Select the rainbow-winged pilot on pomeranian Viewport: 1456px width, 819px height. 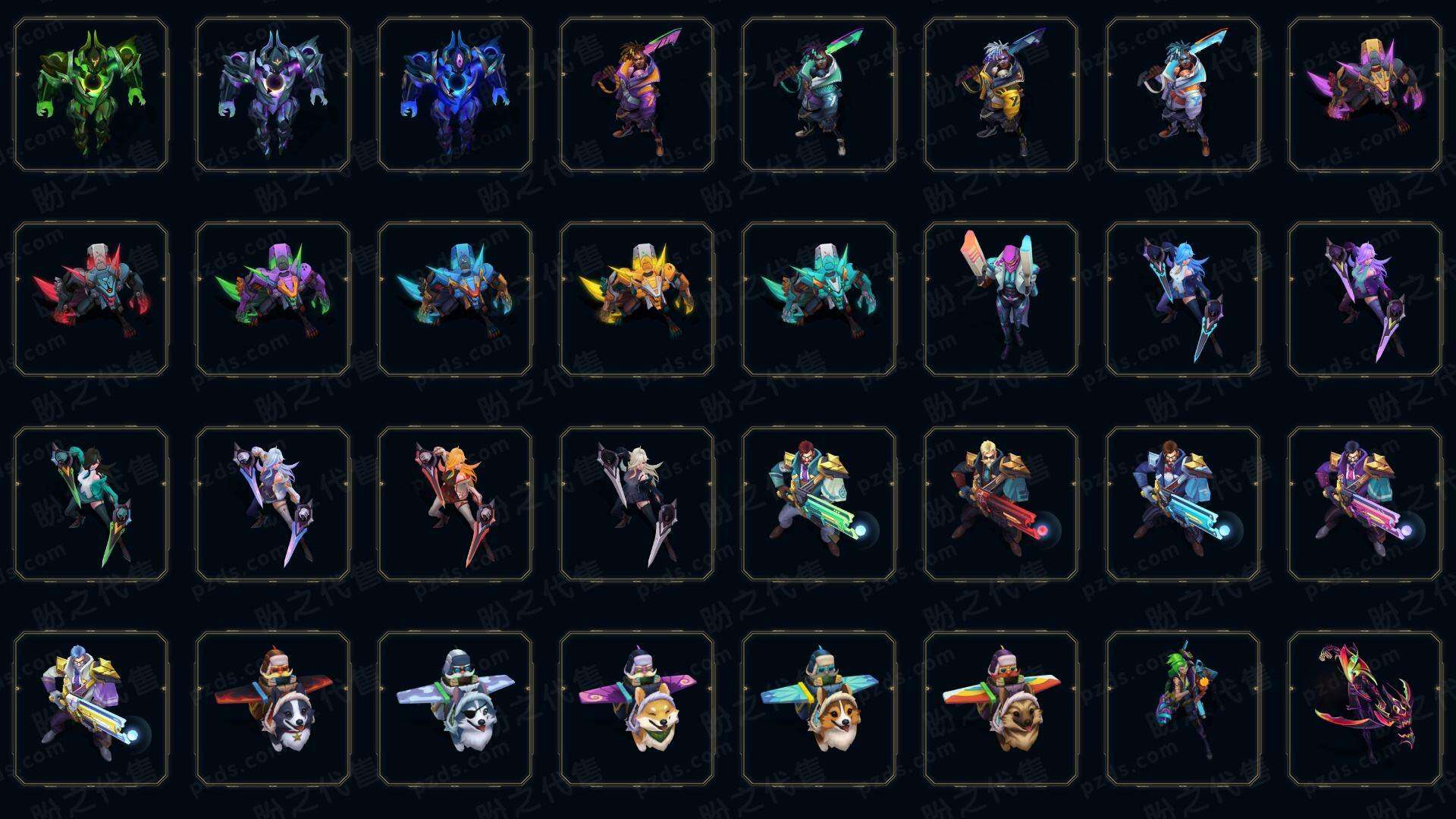tap(1001, 708)
